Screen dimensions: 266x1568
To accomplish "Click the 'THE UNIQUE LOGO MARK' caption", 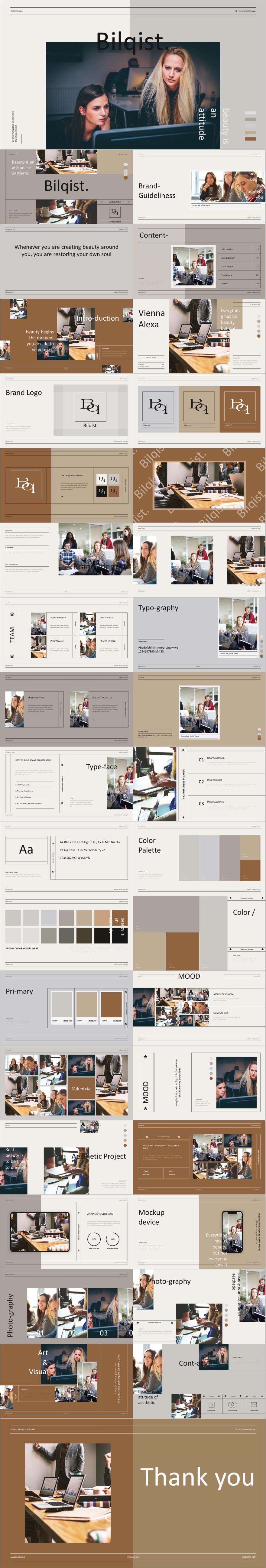I will tap(73, 476).
